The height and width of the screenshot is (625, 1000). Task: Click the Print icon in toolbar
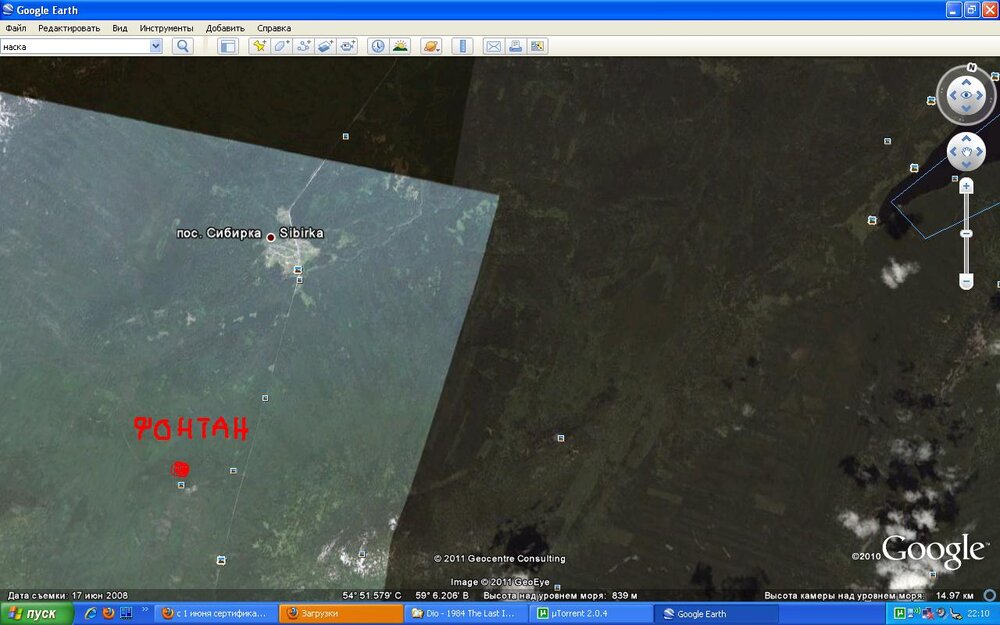coord(515,46)
